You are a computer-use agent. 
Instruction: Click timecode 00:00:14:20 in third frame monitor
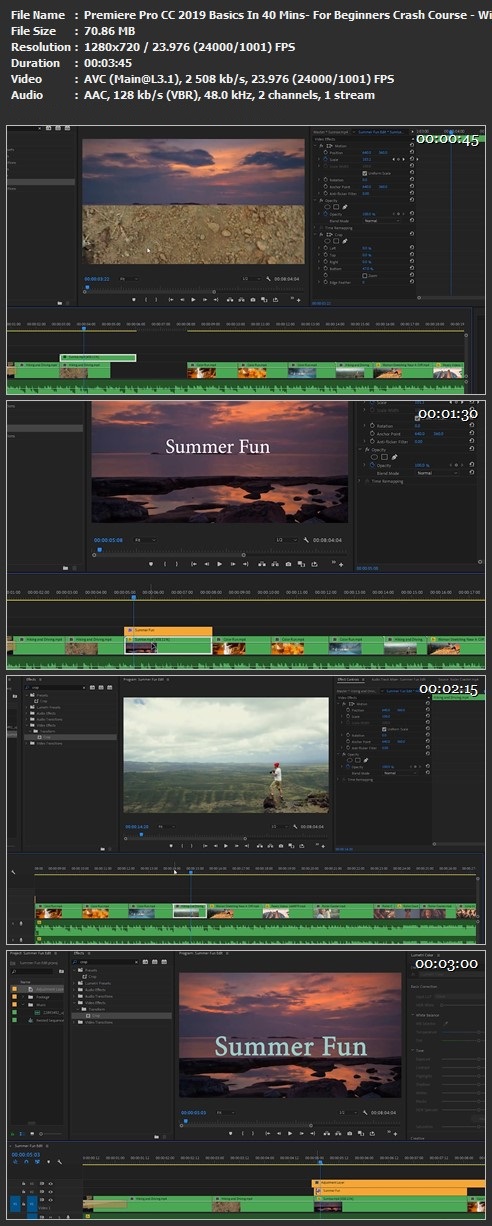click(x=136, y=827)
